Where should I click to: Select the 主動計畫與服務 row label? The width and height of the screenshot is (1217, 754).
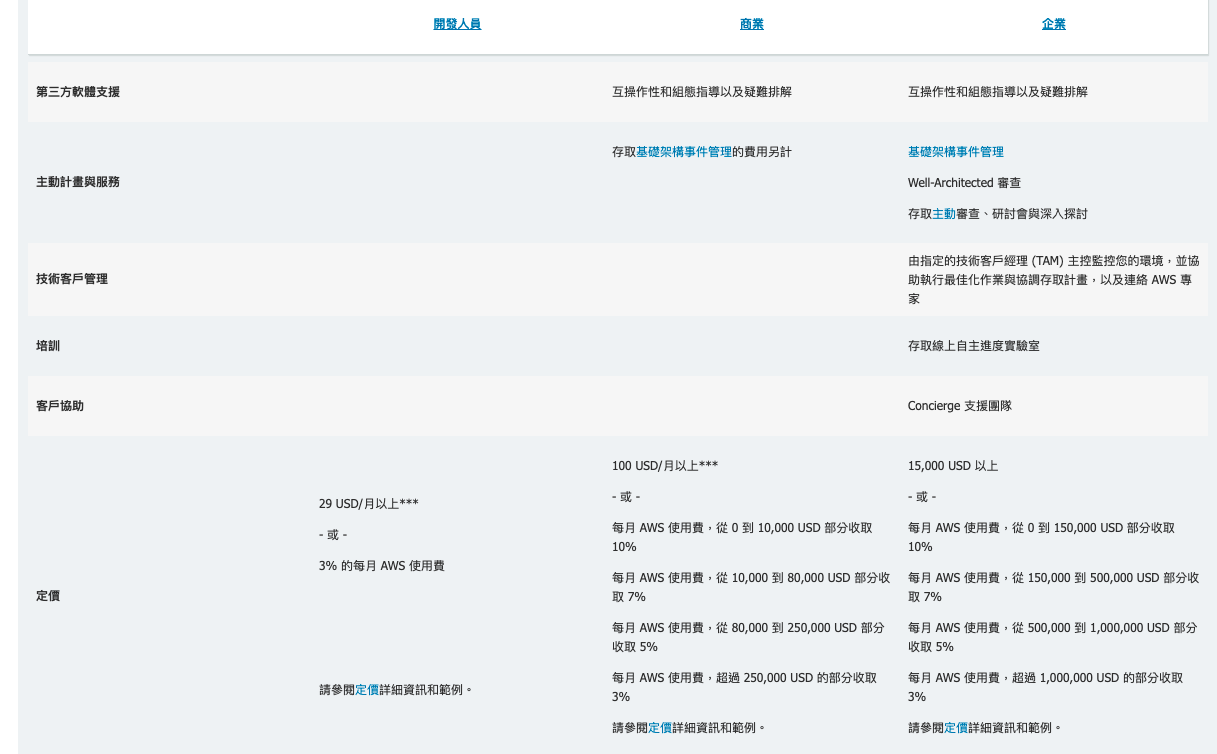click(x=78, y=182)
